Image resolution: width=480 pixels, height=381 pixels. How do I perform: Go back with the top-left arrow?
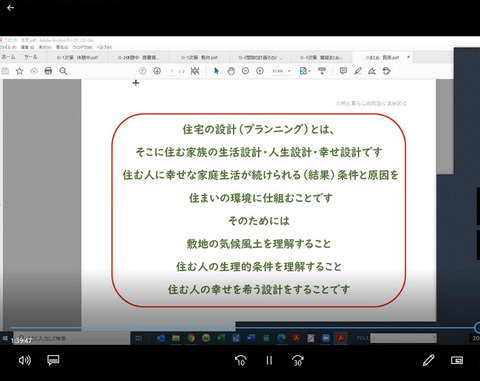coord(10,8)
